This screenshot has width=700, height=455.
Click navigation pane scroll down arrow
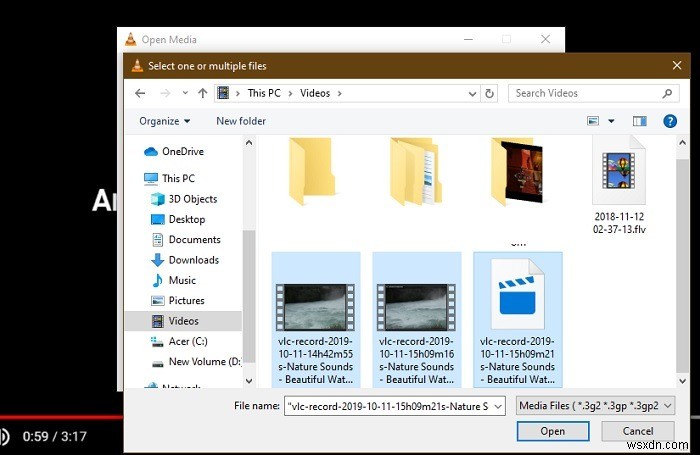[249, 381]
